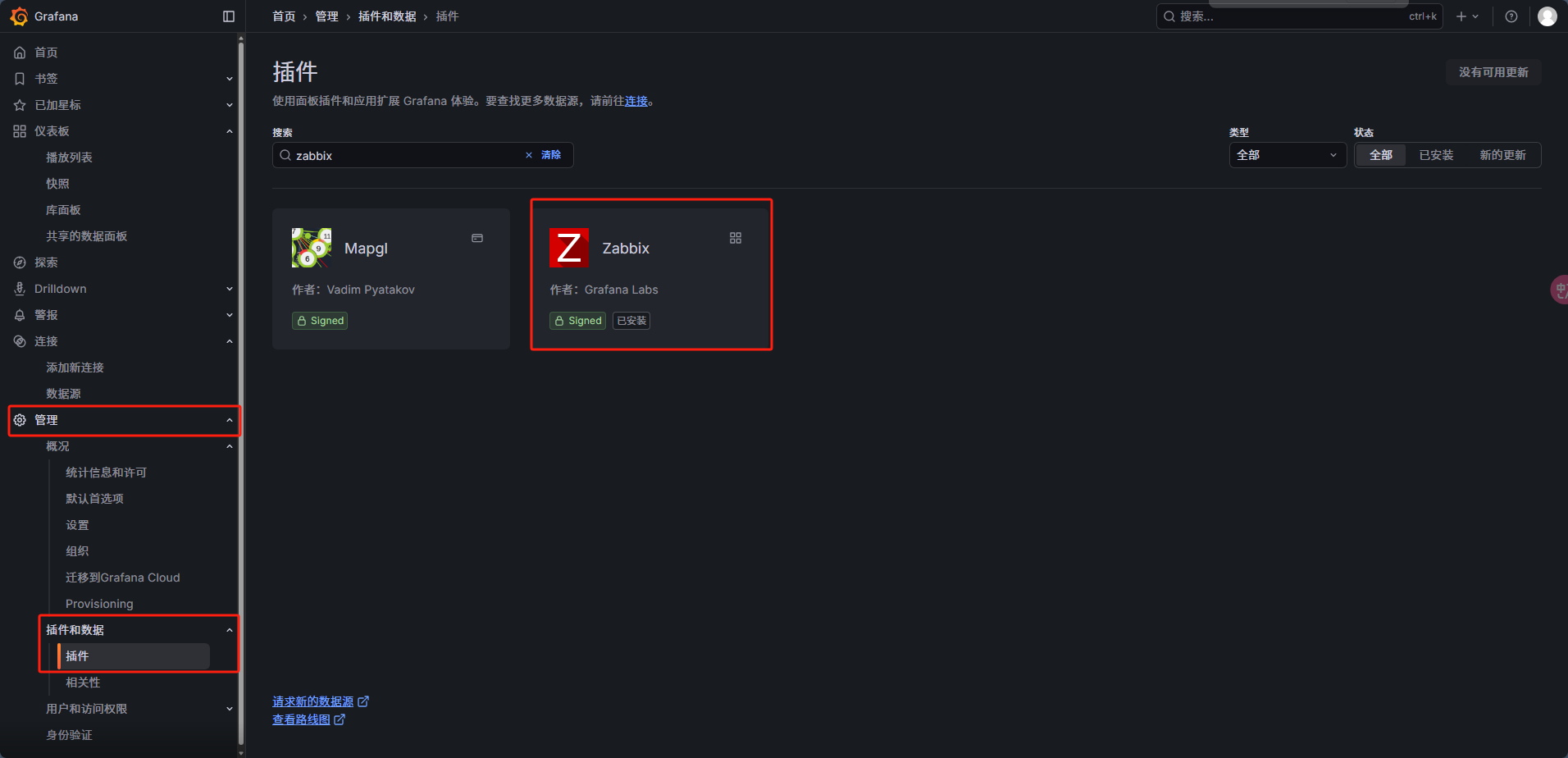Click the home icon in the sidebar

(20, 53)
